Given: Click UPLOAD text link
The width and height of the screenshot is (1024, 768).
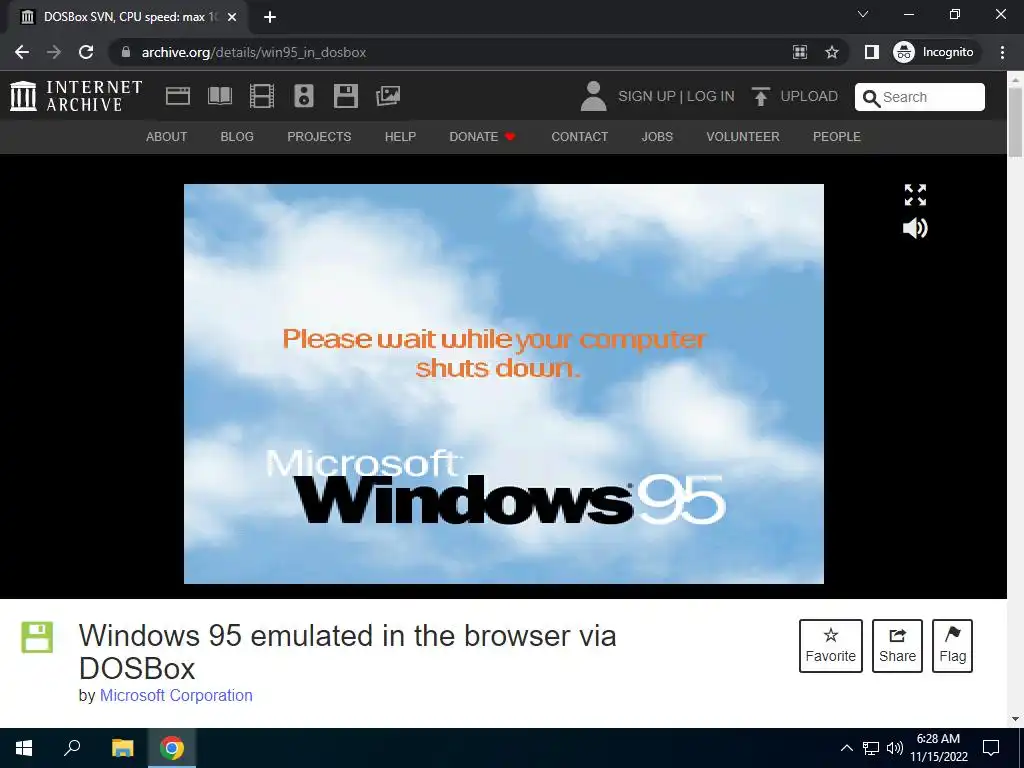Looking at the screenshot, I should (809, 96).
